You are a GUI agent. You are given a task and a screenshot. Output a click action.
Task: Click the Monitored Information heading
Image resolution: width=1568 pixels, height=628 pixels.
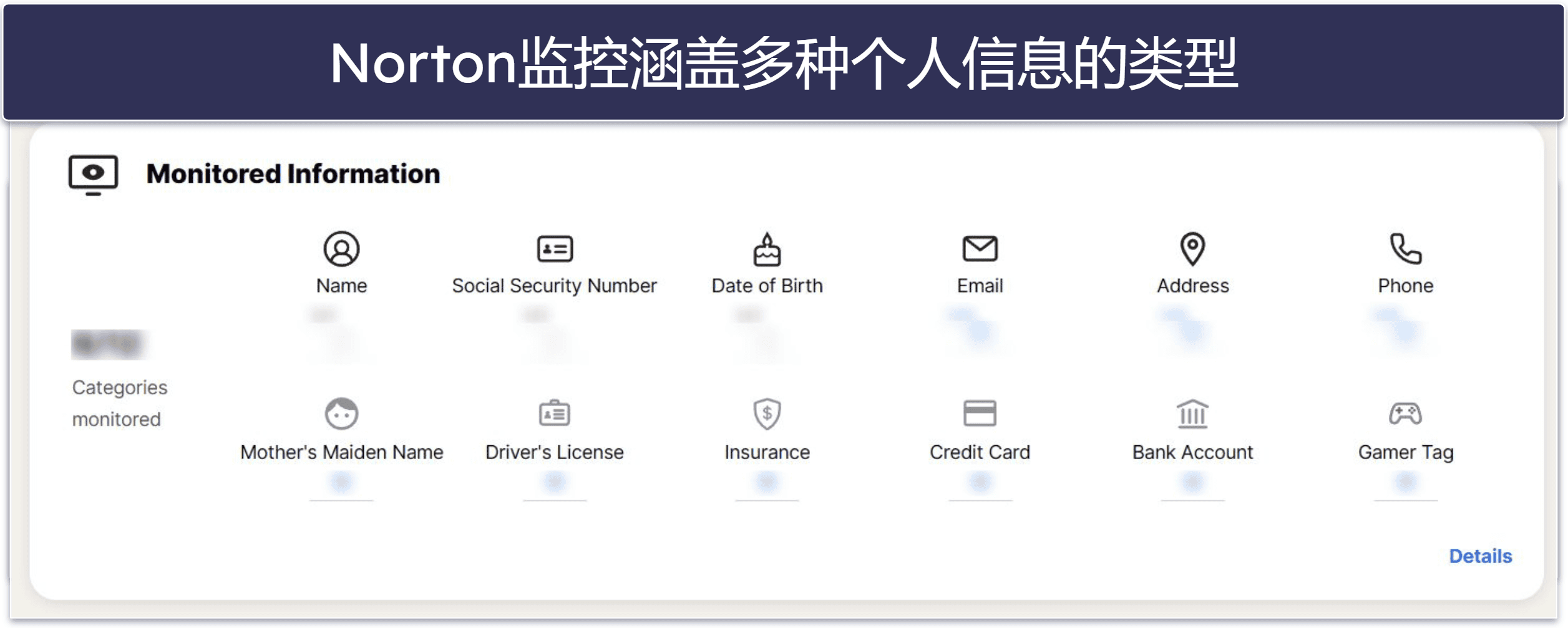coord(293,173)
